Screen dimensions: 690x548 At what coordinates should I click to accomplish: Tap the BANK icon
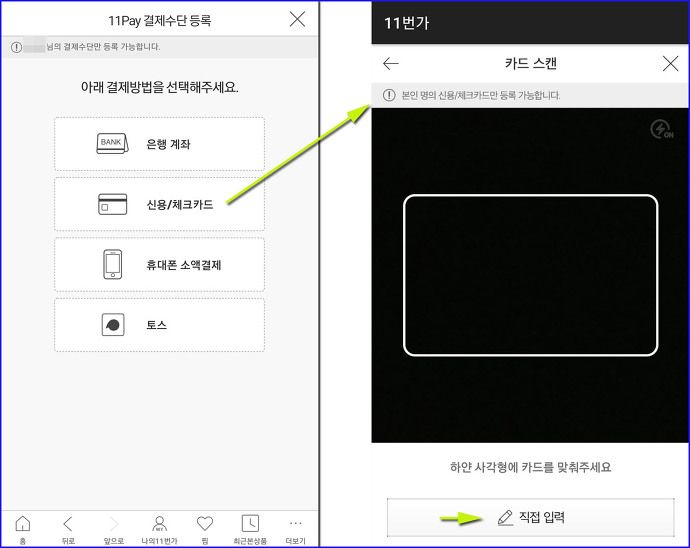point(112,143)
